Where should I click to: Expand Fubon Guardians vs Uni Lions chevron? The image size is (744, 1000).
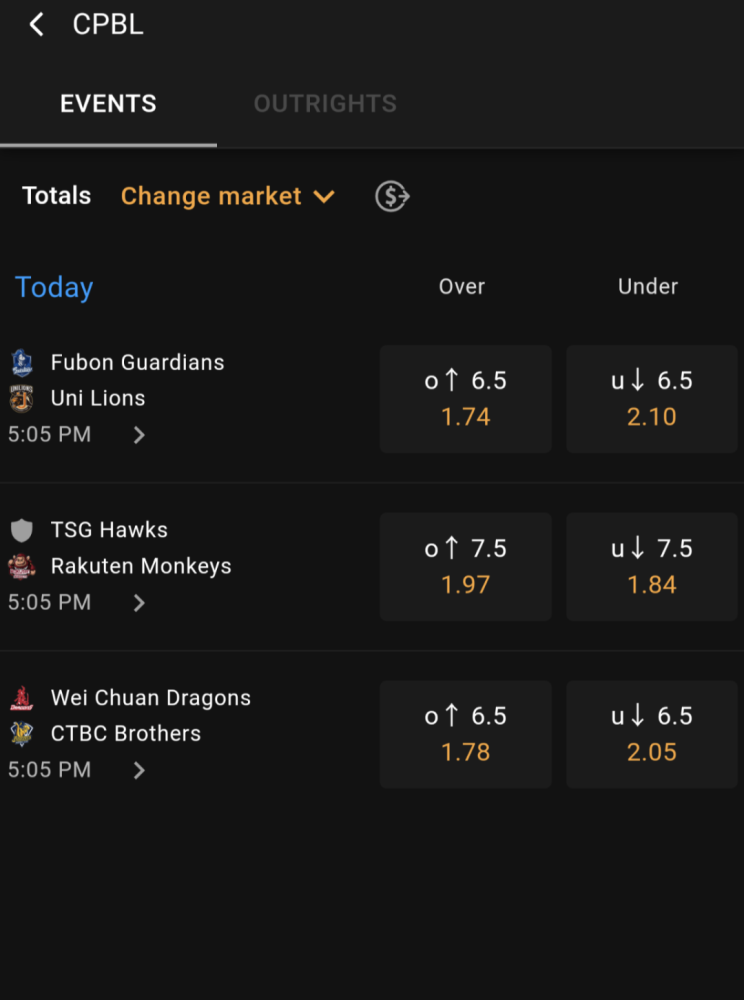(x=138, y=435)
